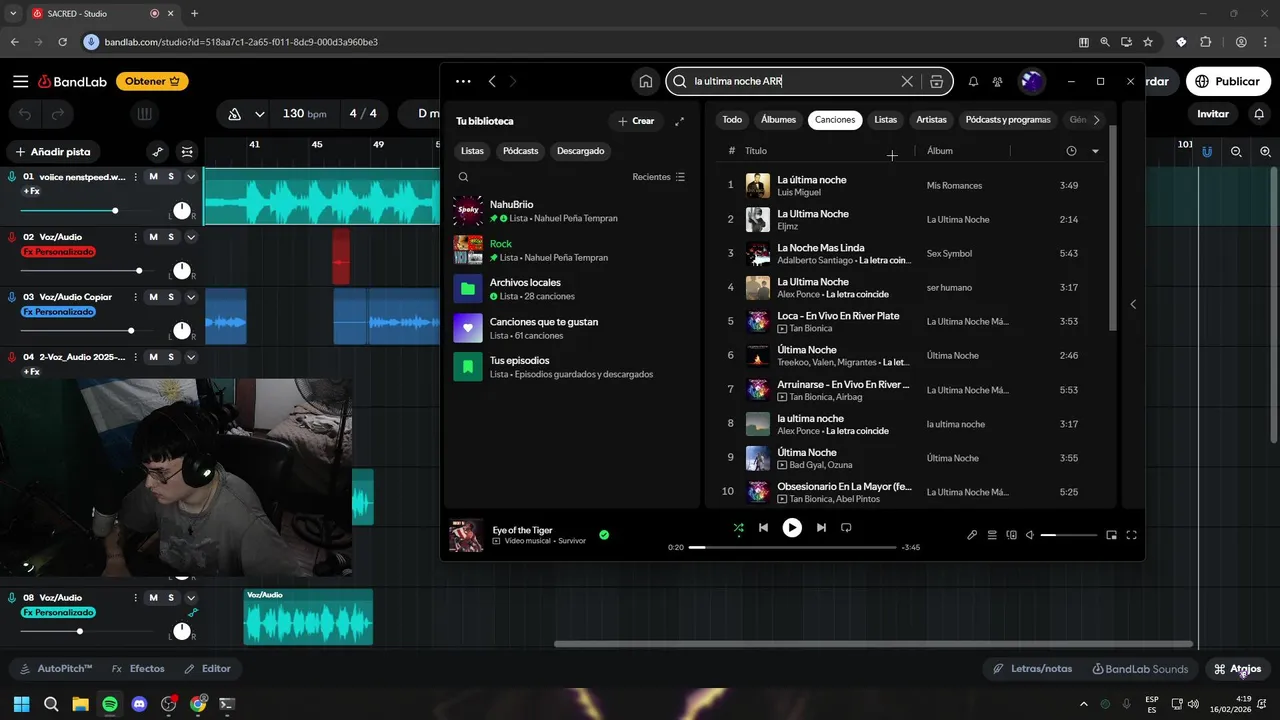Open Spotify connect to device icon
1280x720 pixels.
(x=1011, y=535)
